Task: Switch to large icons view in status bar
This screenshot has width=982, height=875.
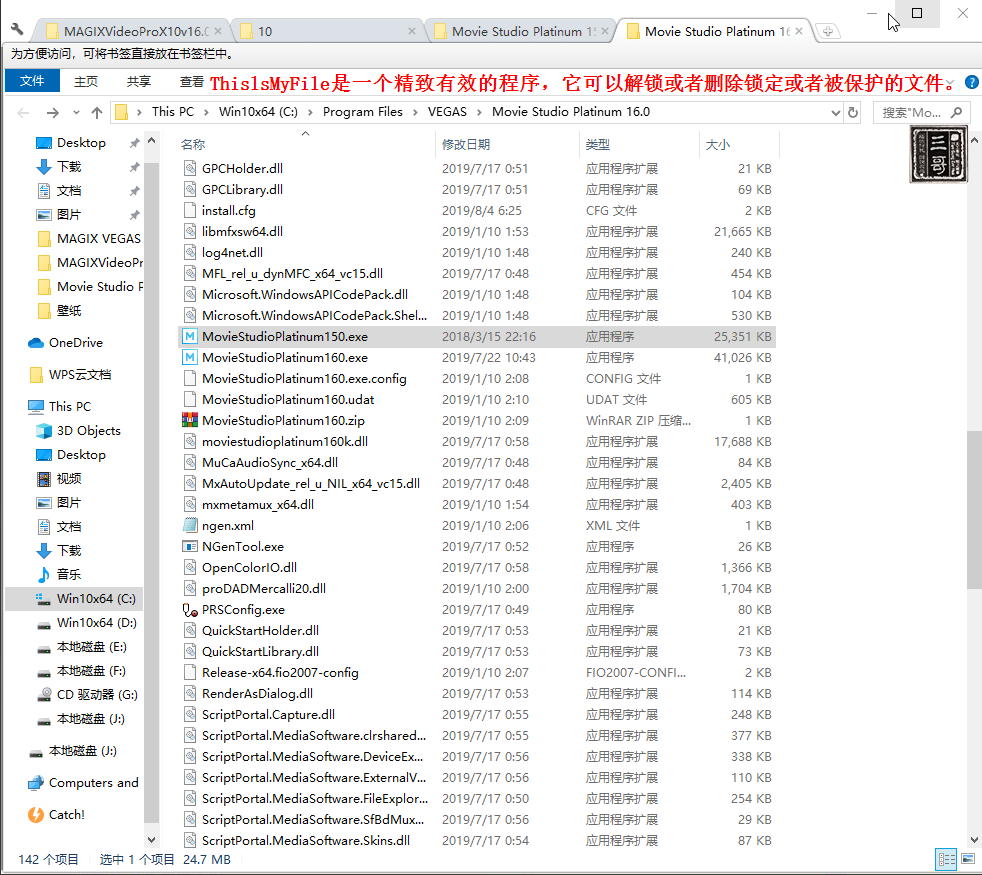Action: [x=968, y=859]
